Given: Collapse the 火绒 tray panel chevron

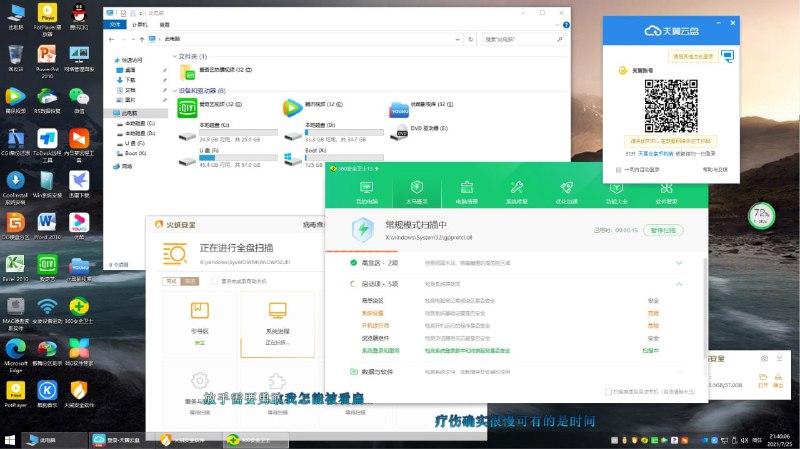Looking at the screenshot, I should point(780,359).
